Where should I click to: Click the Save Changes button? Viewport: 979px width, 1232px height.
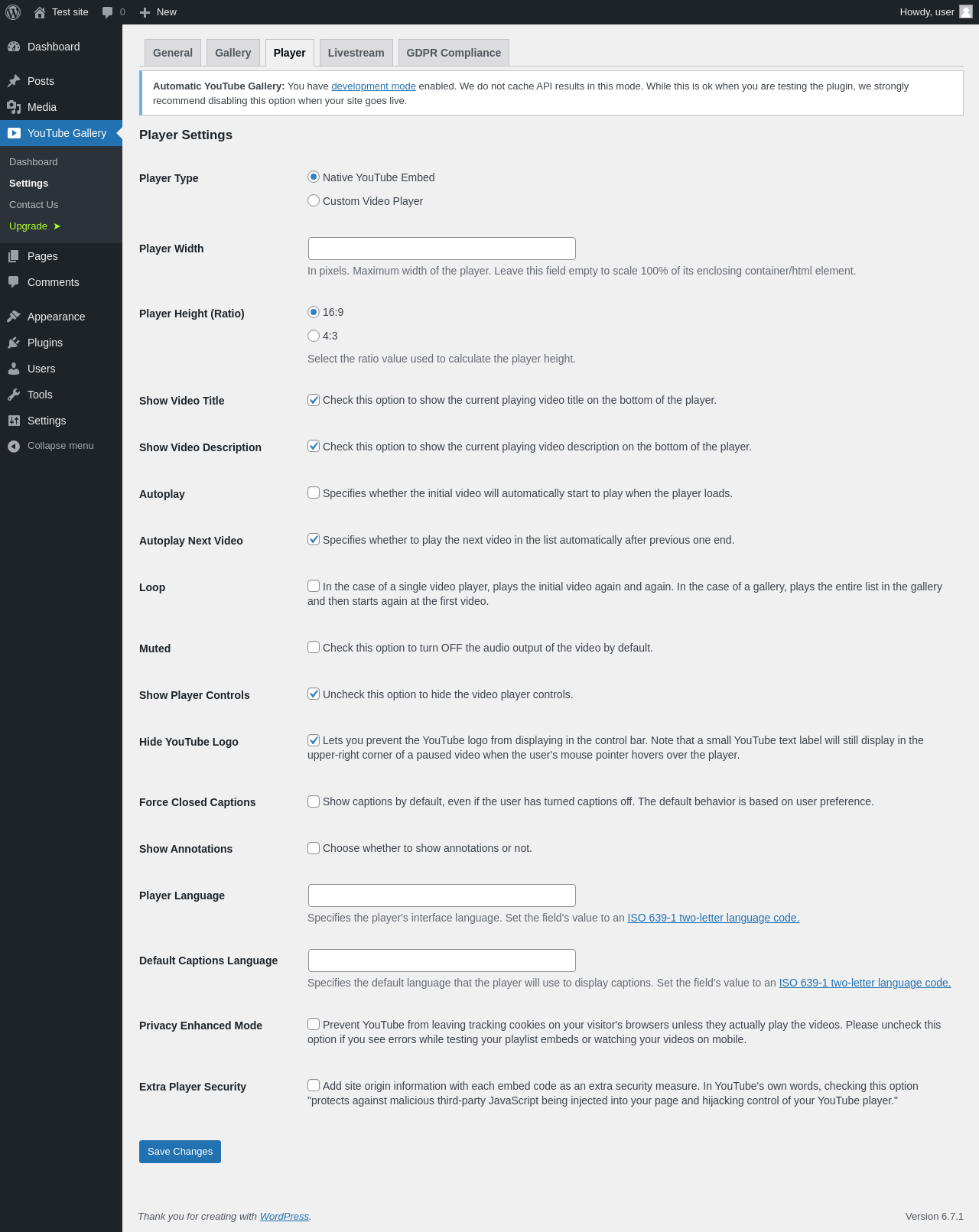click(x=180, y=1152)
